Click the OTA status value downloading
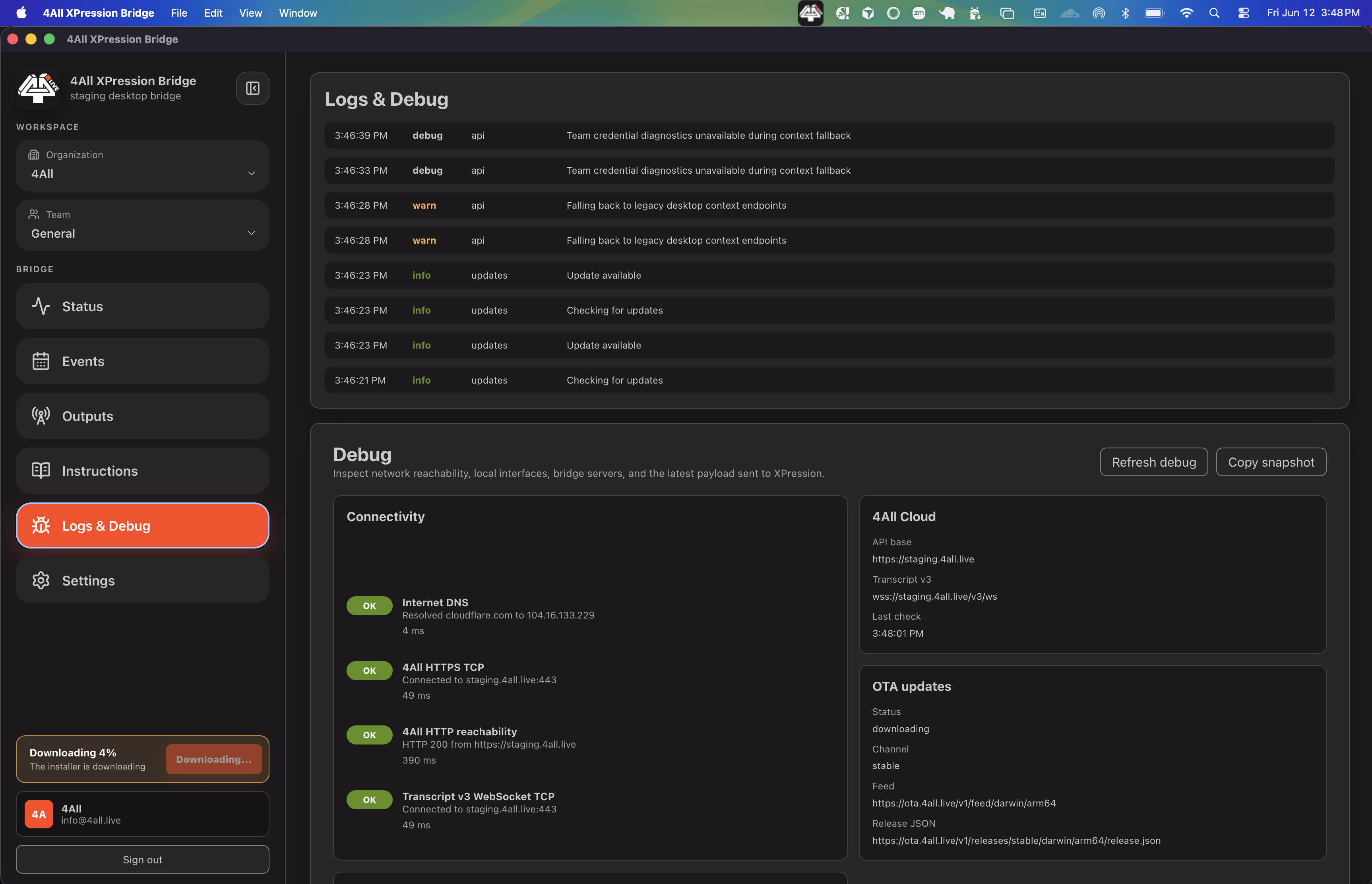 (x=900, y=729)
